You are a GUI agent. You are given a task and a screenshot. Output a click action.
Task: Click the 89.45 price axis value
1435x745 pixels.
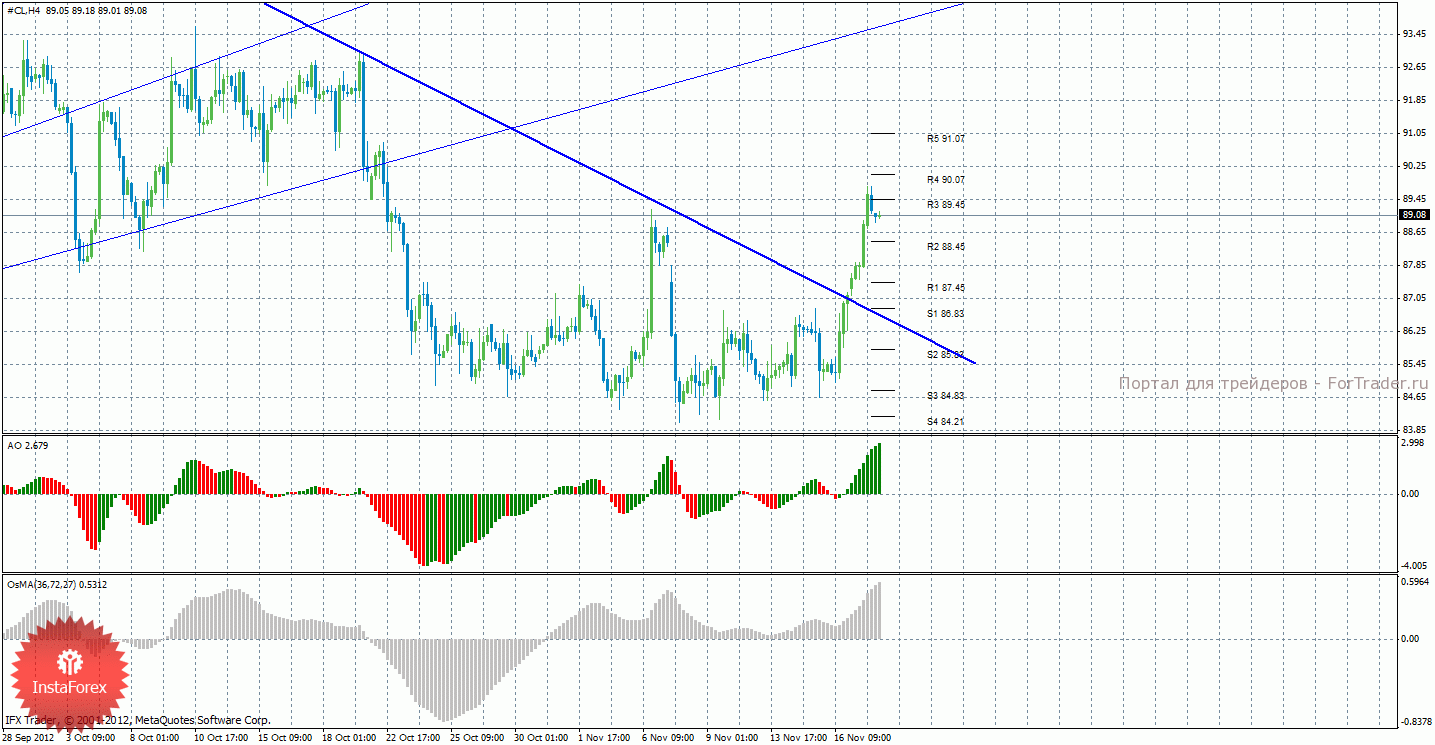(x=1415, y=198)
